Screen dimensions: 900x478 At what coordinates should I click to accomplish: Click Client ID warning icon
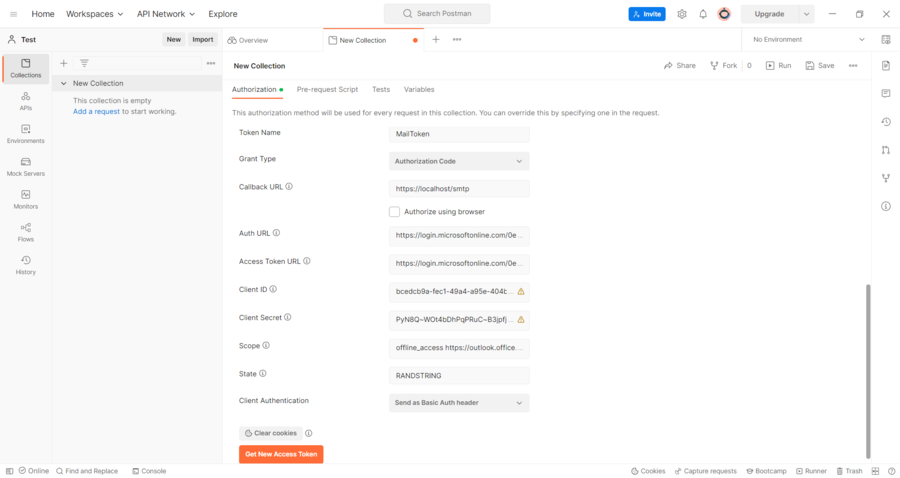[x=521, y=292]
